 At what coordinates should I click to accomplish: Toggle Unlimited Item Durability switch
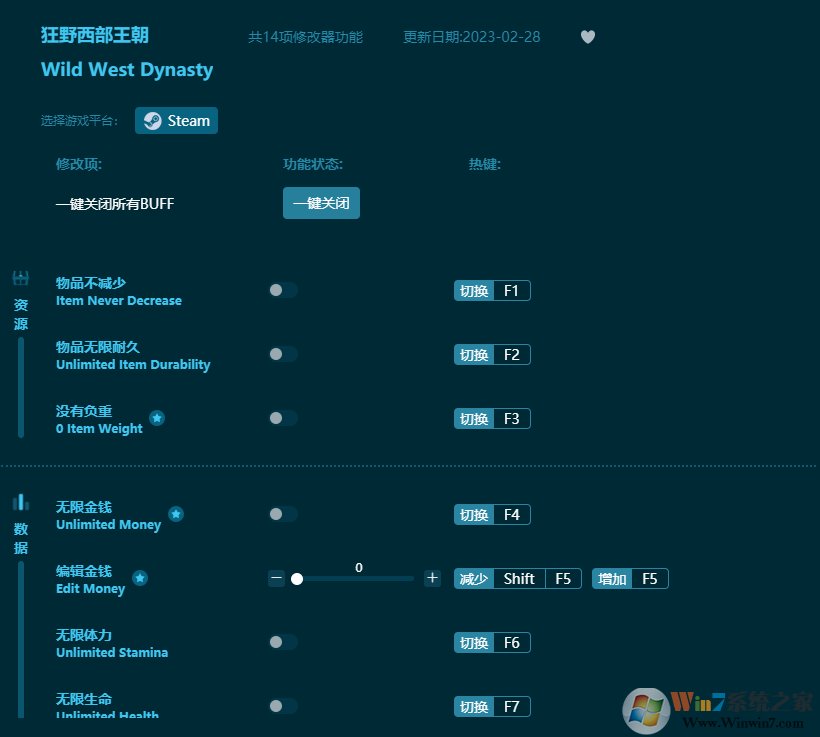coord(283,354)
